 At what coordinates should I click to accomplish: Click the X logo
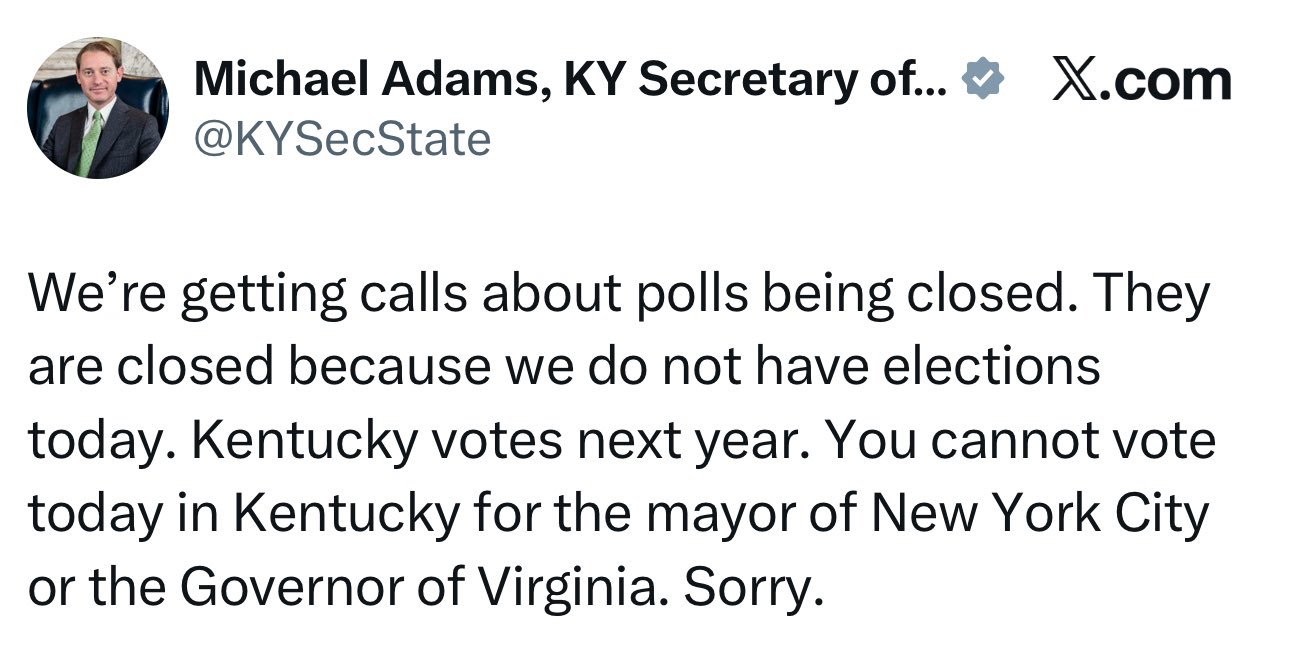pos(1078,80)
